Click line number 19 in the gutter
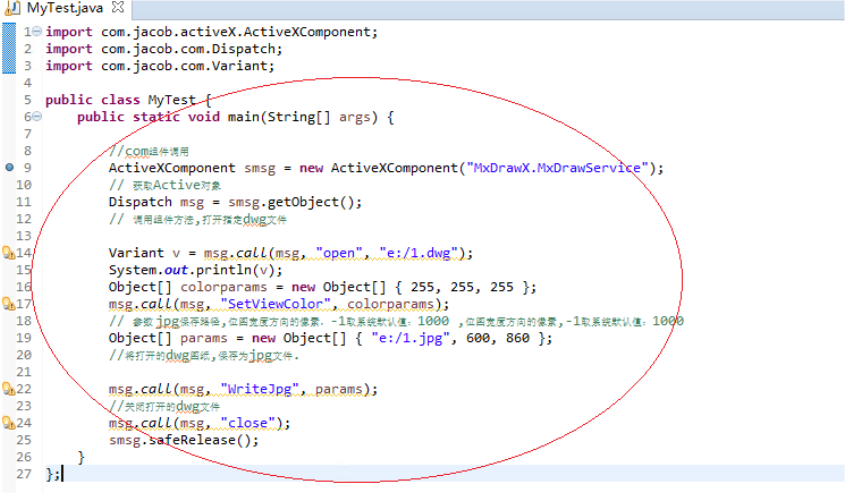 coord(24,338)
